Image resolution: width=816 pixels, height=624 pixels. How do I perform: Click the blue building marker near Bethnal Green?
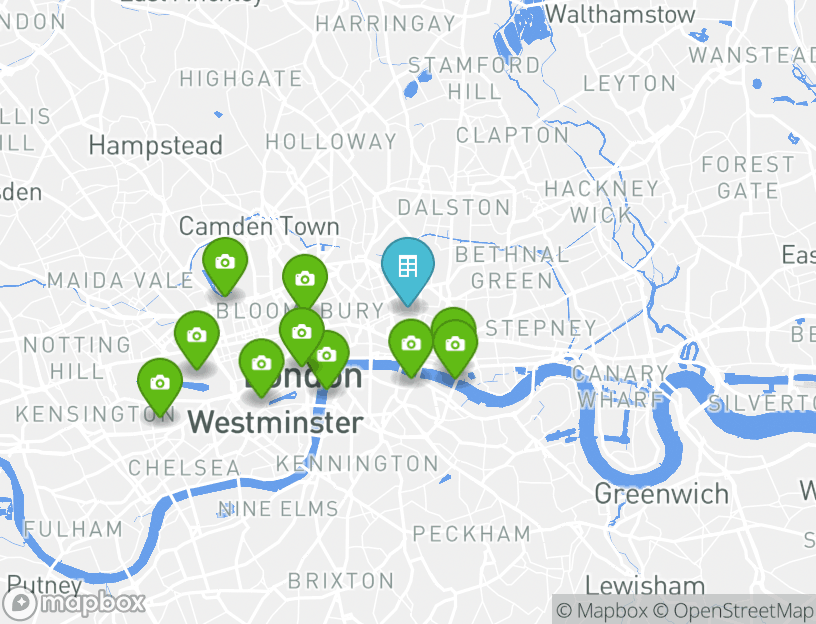click(x=407, y=267)
